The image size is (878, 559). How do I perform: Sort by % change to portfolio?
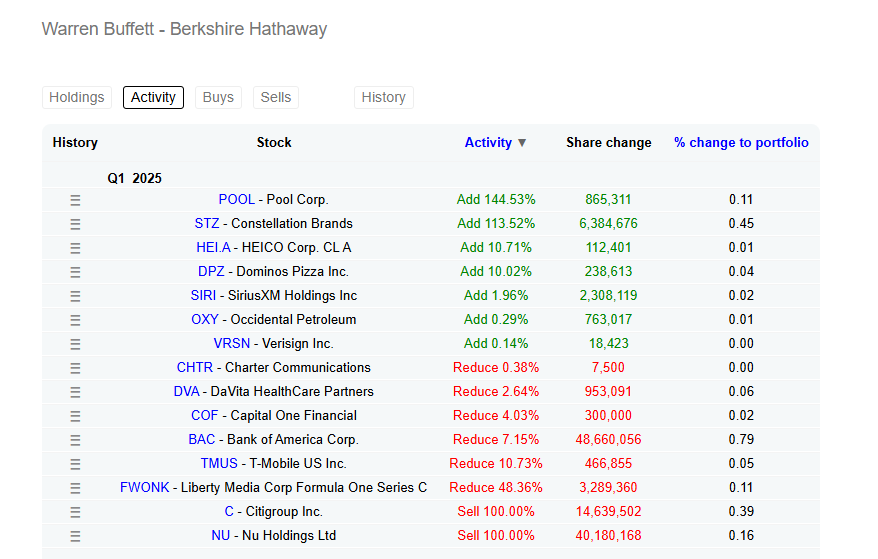click(x=741, y=143)
